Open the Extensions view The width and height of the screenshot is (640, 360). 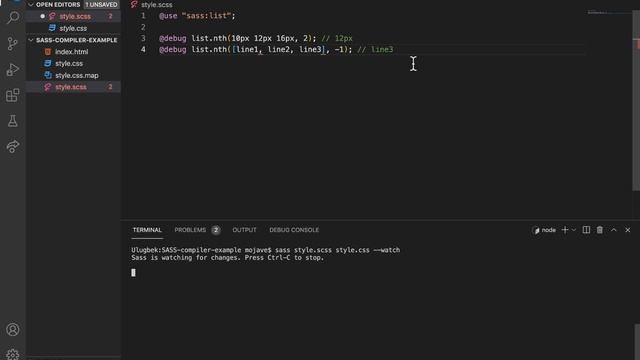(13, 95)
